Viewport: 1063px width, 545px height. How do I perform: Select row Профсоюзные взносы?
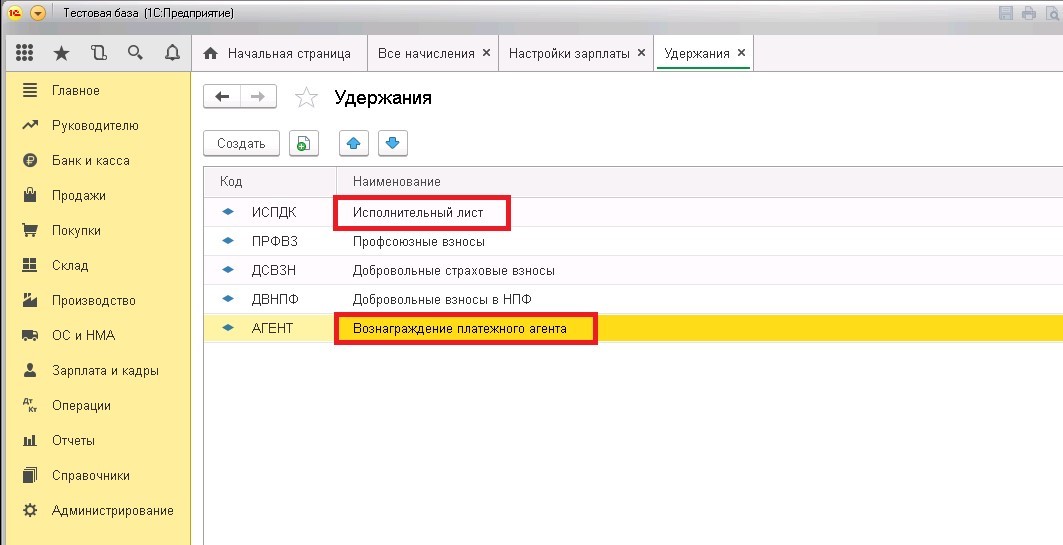[633, 241]
